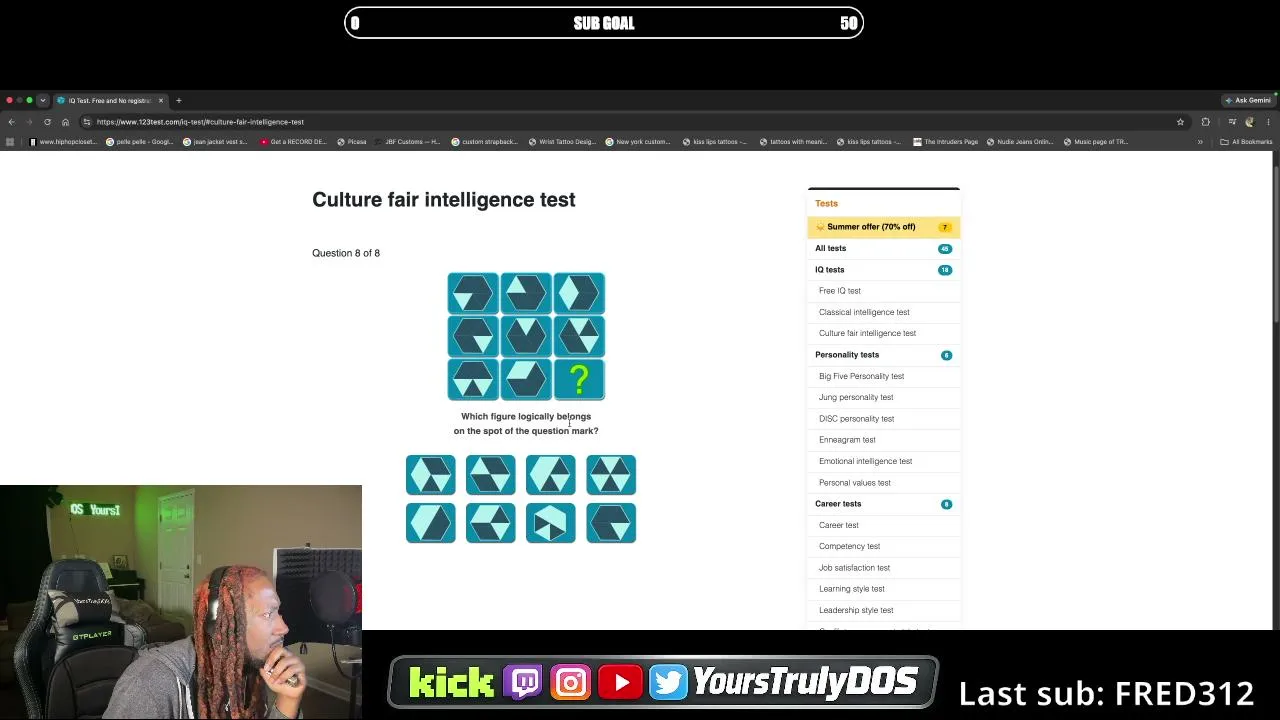Open The Intruders Page bookmark
The width and height of the screenshot is (1280, 720).
coord(946,142)
